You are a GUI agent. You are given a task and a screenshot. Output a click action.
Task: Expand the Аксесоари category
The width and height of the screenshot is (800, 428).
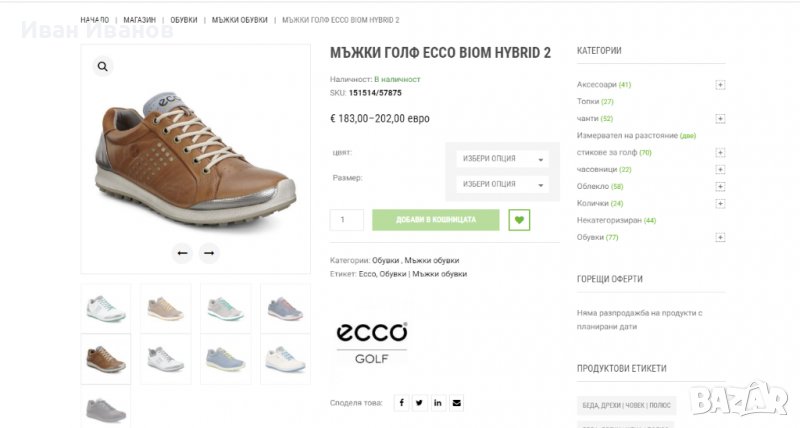720,85
